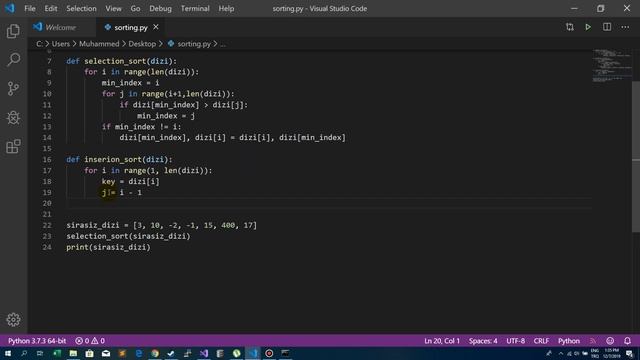Click on print(sirasiz_dizi) line

(x=108, y=247)
